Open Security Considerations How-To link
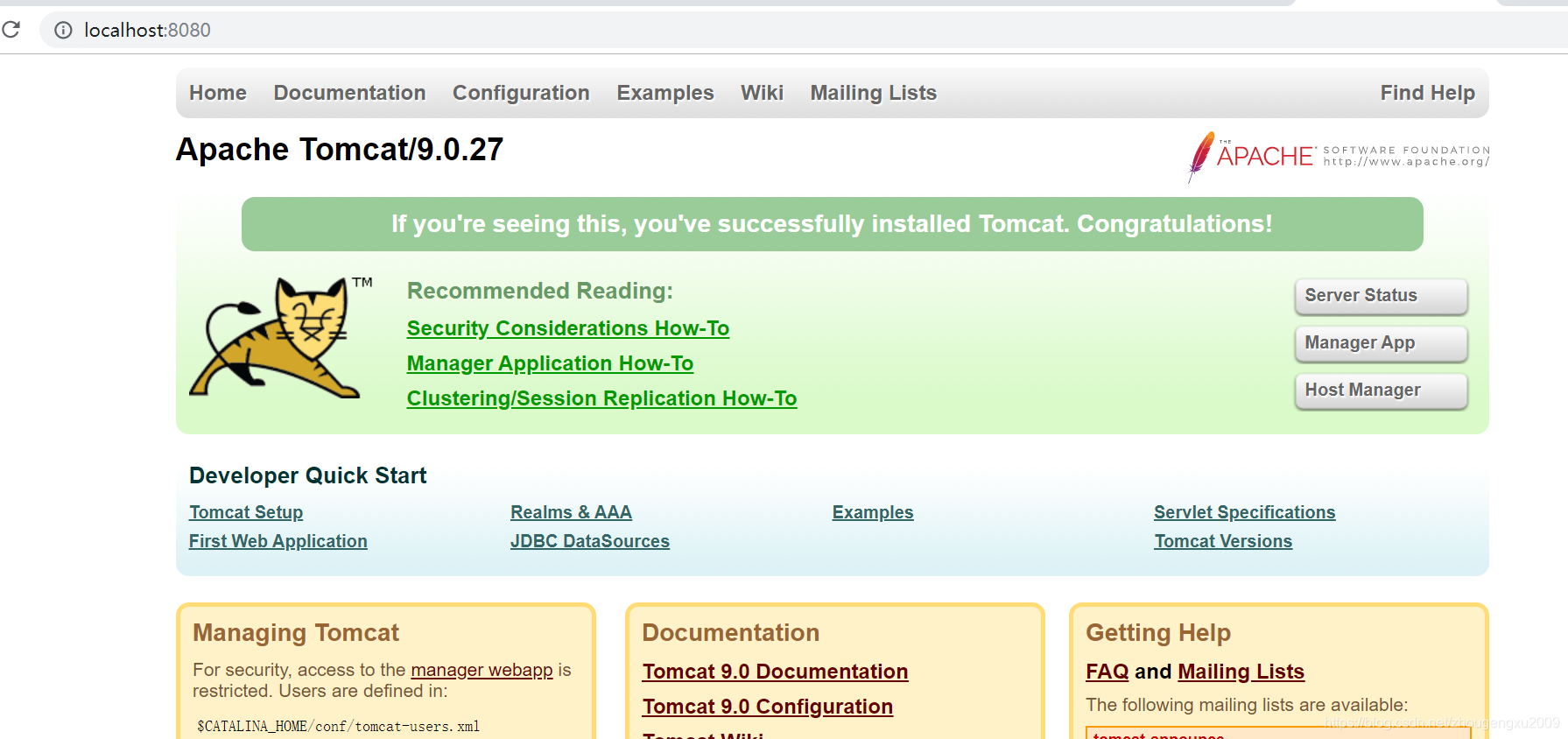Image resolution: width=1568 pixels, height=739 pixels. (568, 328)
